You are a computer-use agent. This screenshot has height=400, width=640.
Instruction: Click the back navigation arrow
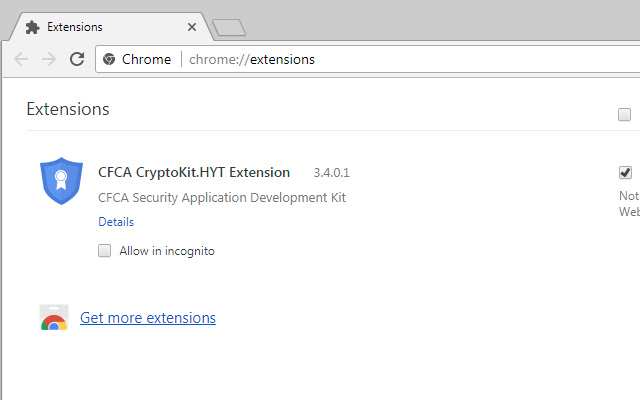(x=21, y=59)
